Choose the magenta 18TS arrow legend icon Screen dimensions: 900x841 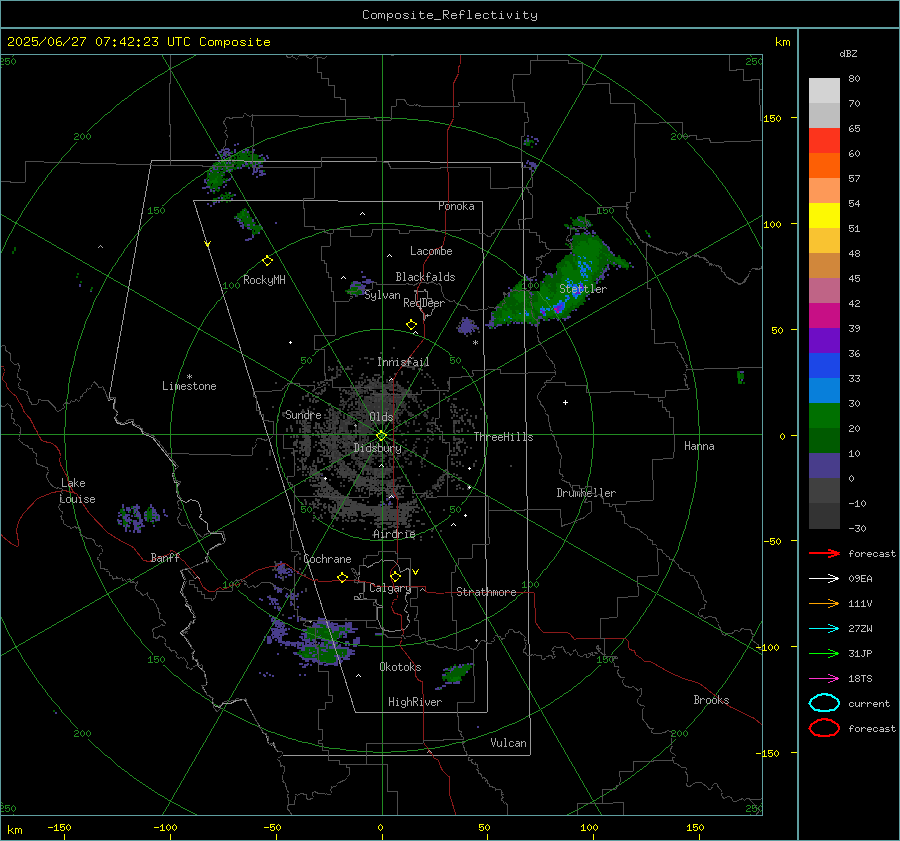(x=824, y=679)
